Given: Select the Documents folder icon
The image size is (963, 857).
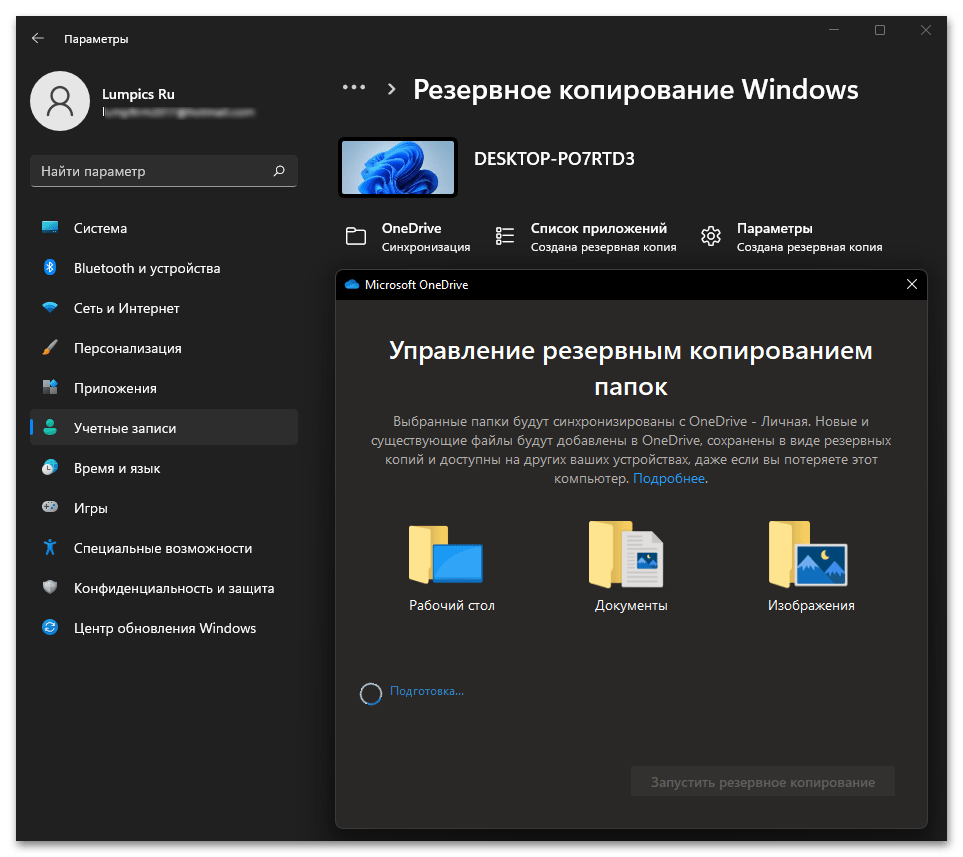Looking at the screenshot, I should [626, 553].
